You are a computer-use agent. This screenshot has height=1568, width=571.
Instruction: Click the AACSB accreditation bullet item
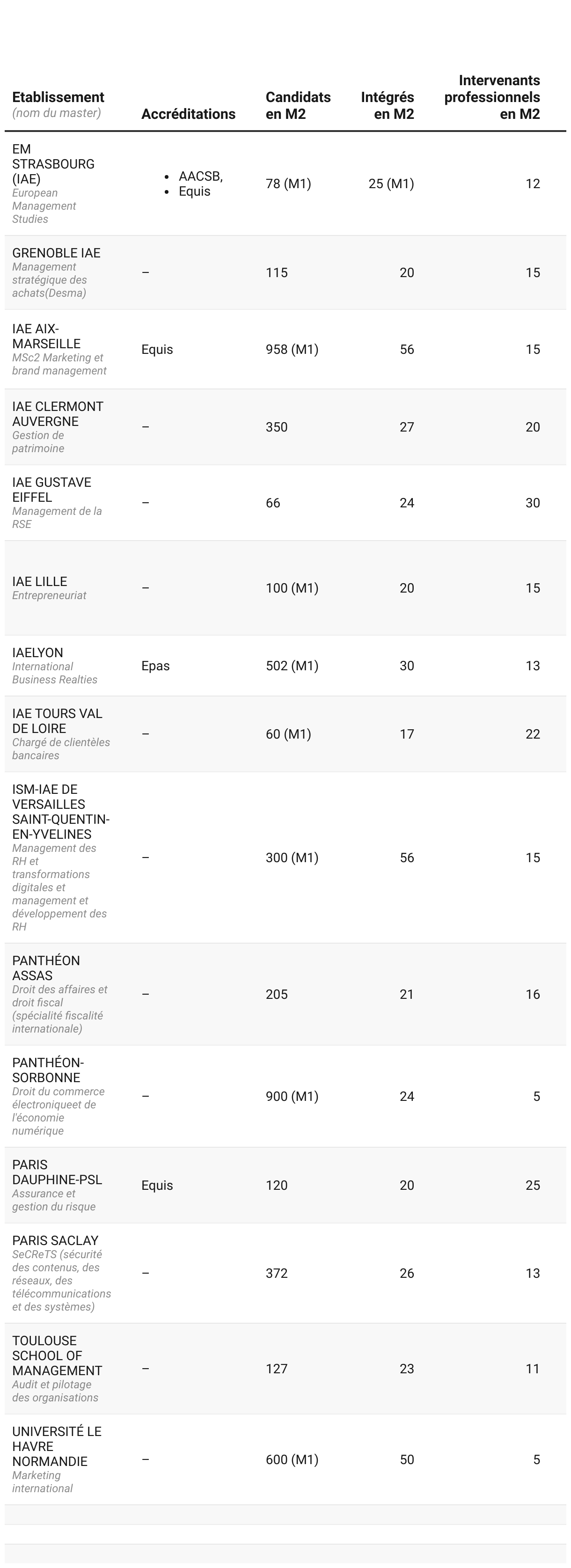click(x=200, y=176)
